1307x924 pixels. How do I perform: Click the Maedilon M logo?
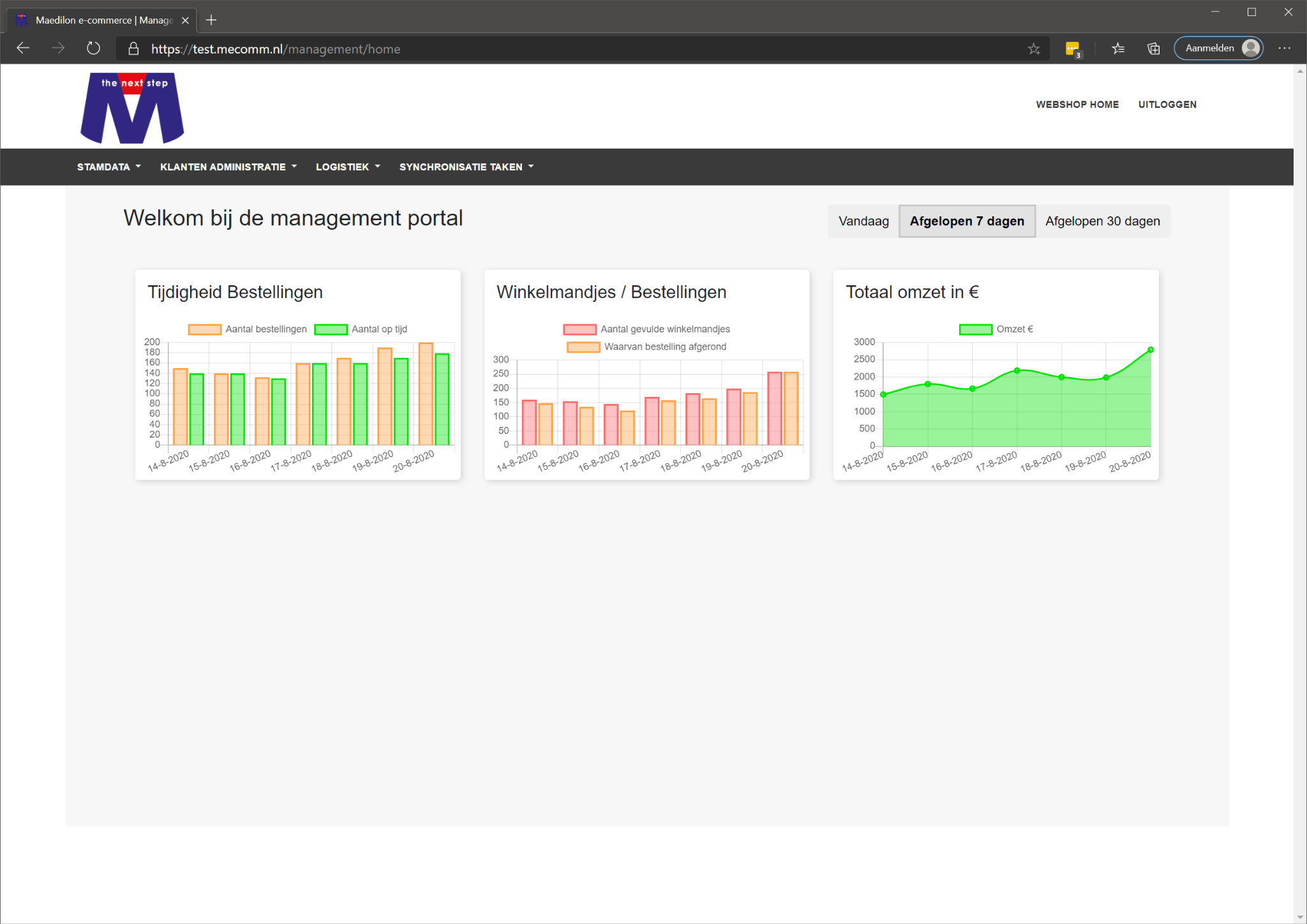[132, 108]
